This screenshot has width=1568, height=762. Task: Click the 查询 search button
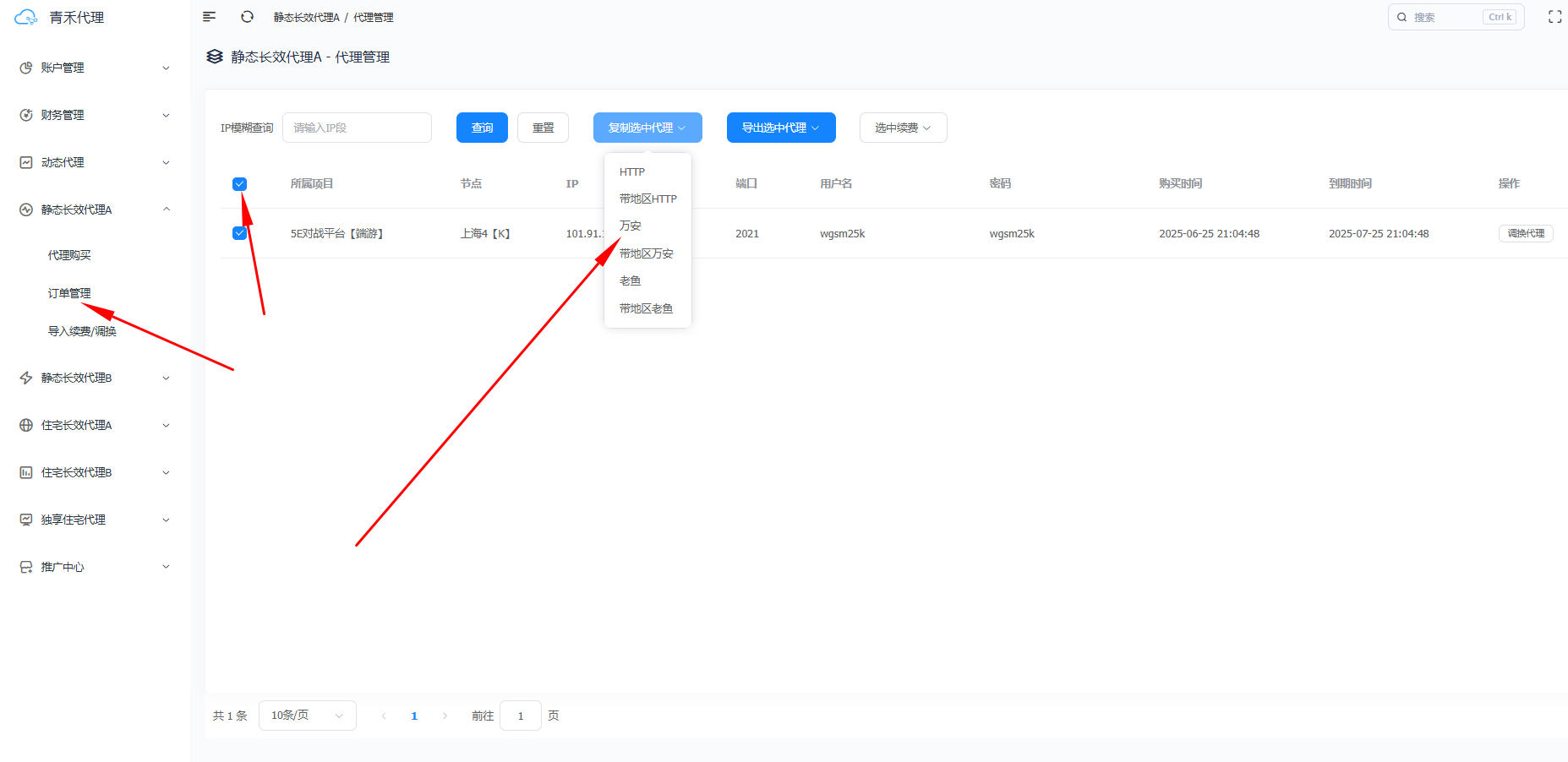click(x=482, y=128)
